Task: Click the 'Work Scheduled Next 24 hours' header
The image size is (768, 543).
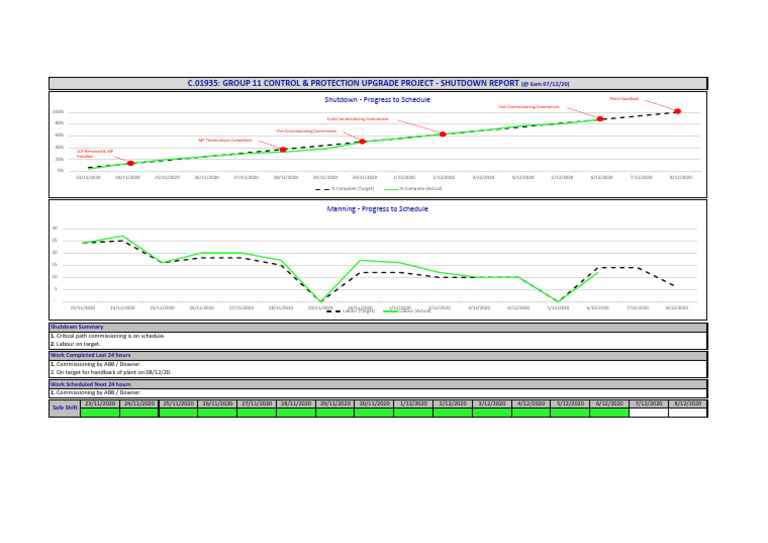Action: (378, 384)
